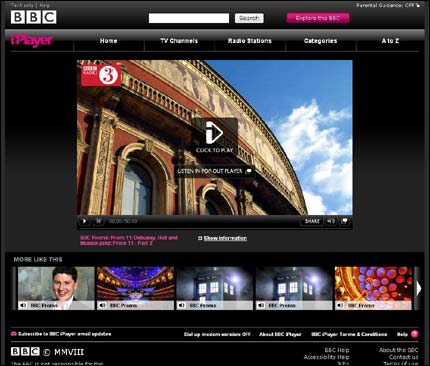Click the pause button in player bar
The height and width of the screenshot is (366, 430).
[x=99, y=221]
